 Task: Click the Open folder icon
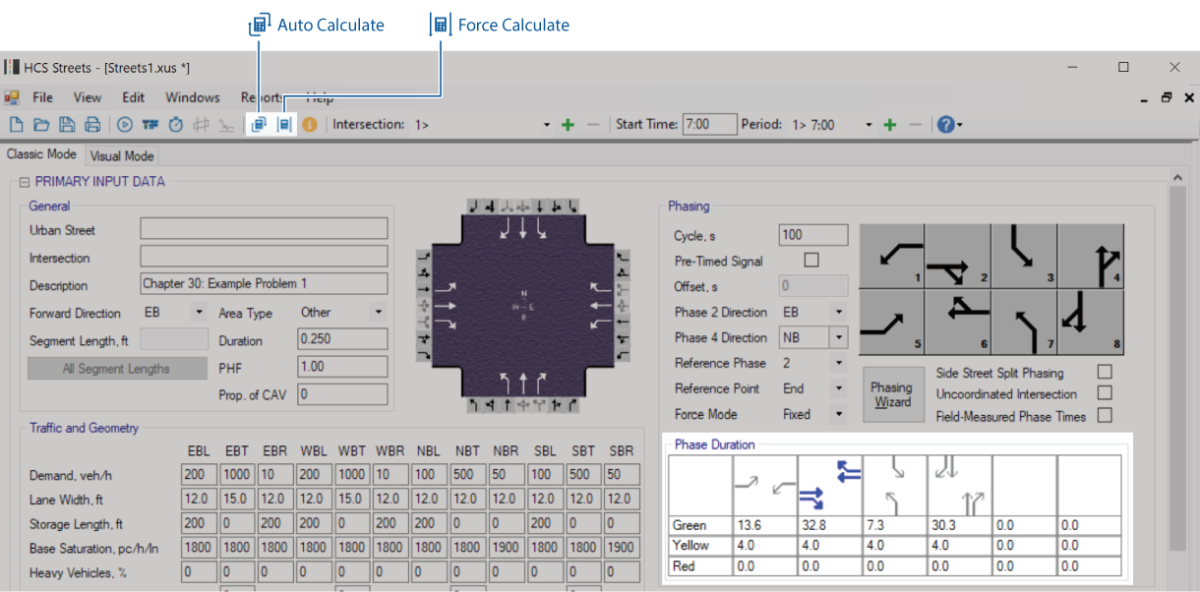pyautogui.click(x=41, y=125)
